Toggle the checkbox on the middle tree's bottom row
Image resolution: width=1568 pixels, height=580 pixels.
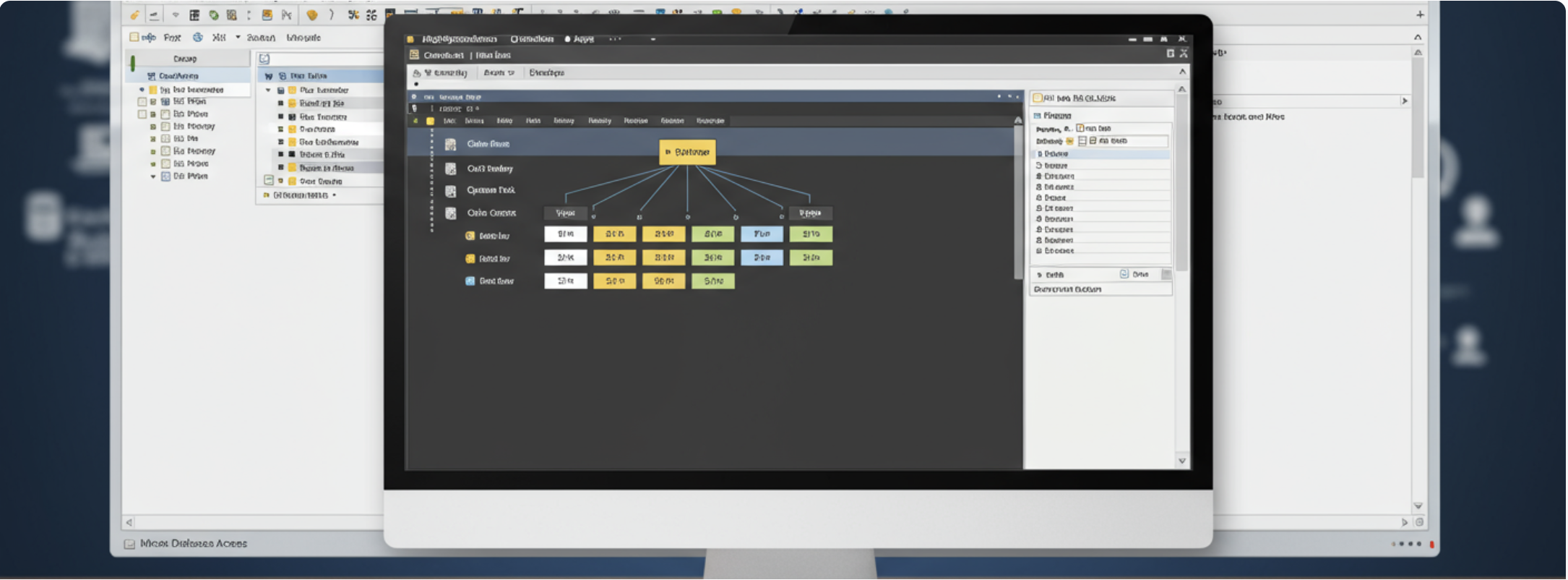269,181
